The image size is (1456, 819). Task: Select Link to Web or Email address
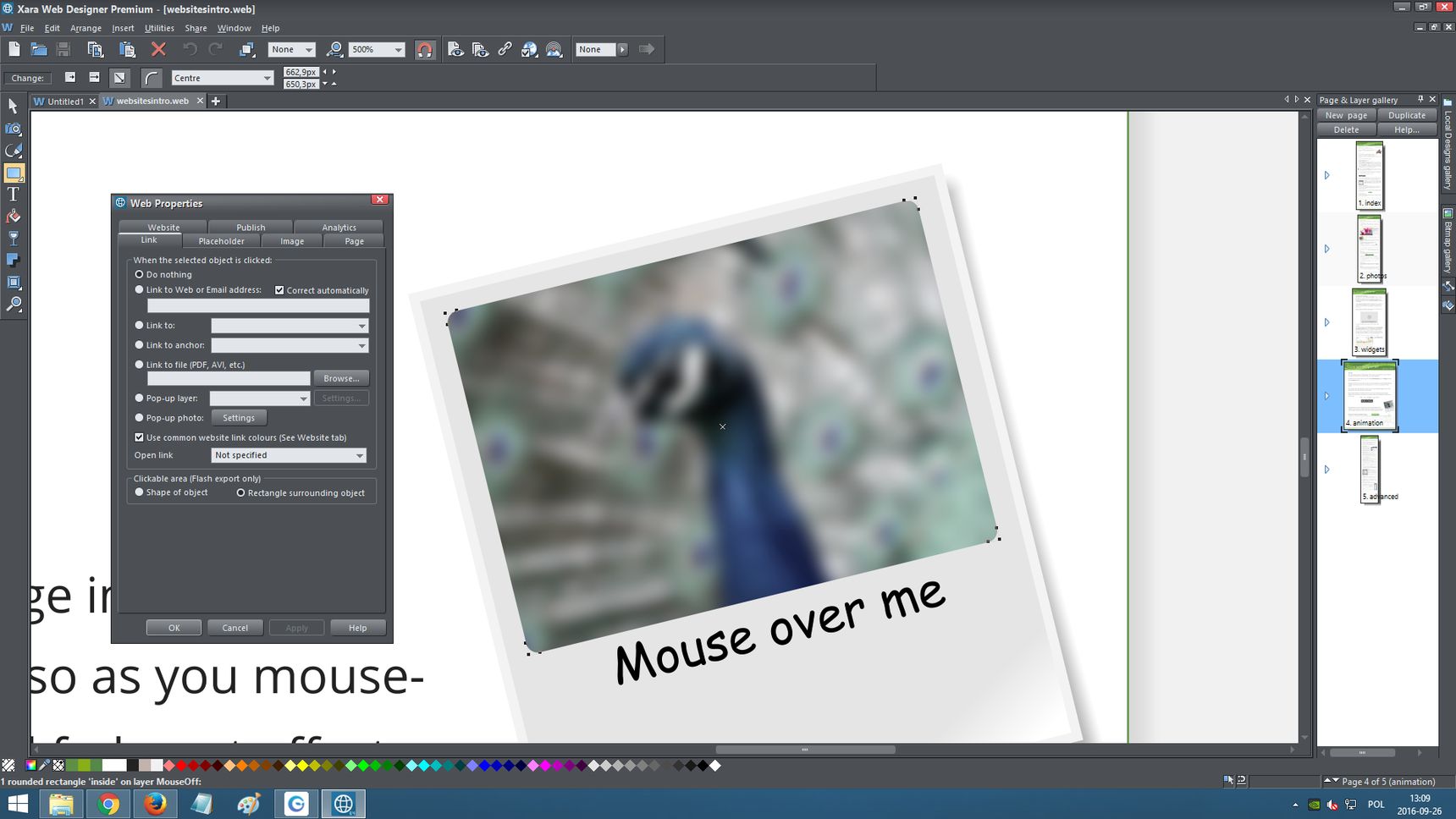140,289
